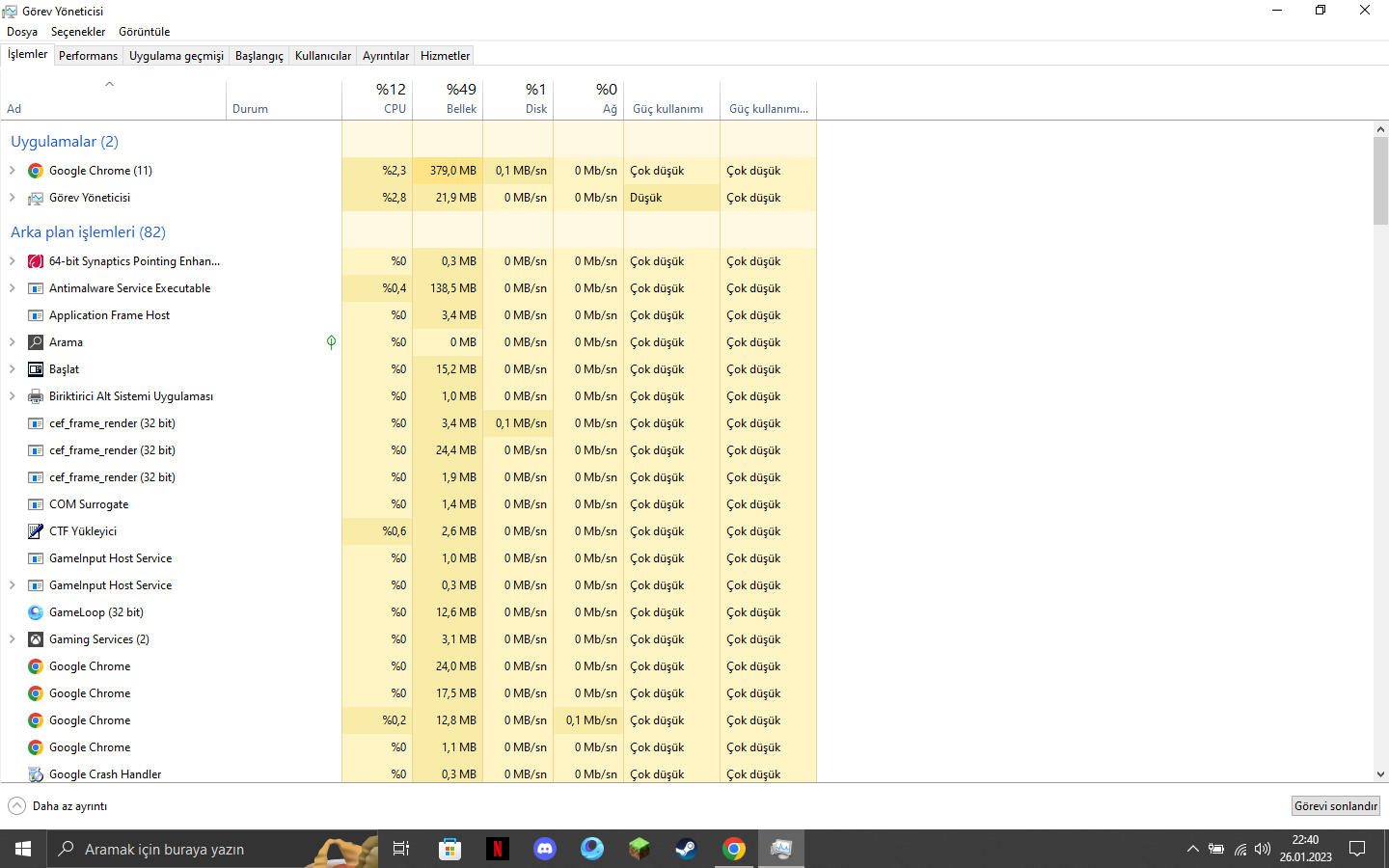Expand the Antimalware Service Executable row
The width and height of the screenshot is (1389, 868).
pos(12,288)
